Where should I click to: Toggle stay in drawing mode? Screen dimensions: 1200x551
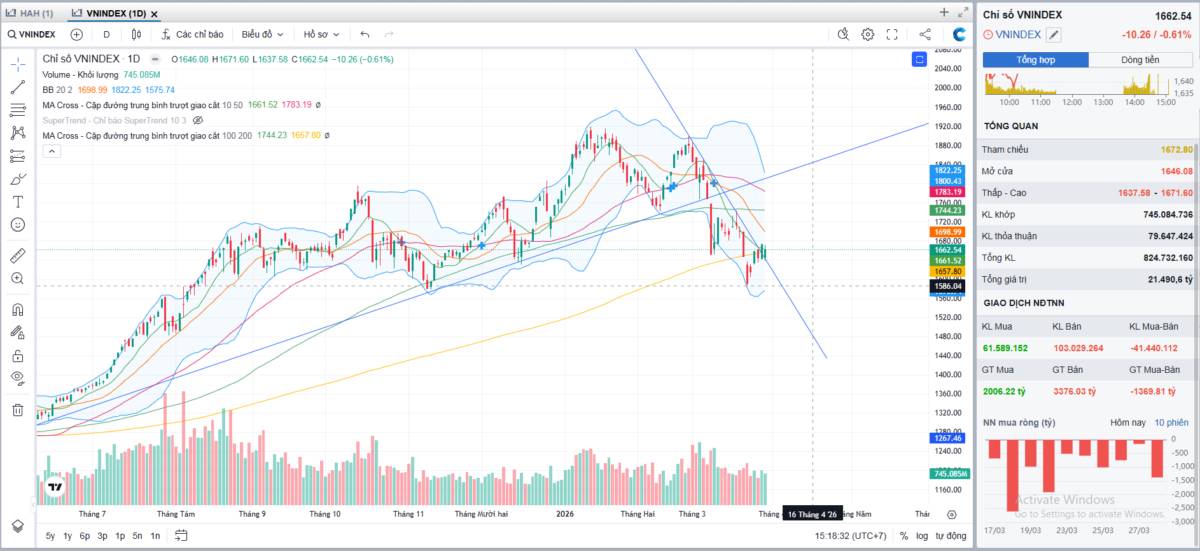18,332
